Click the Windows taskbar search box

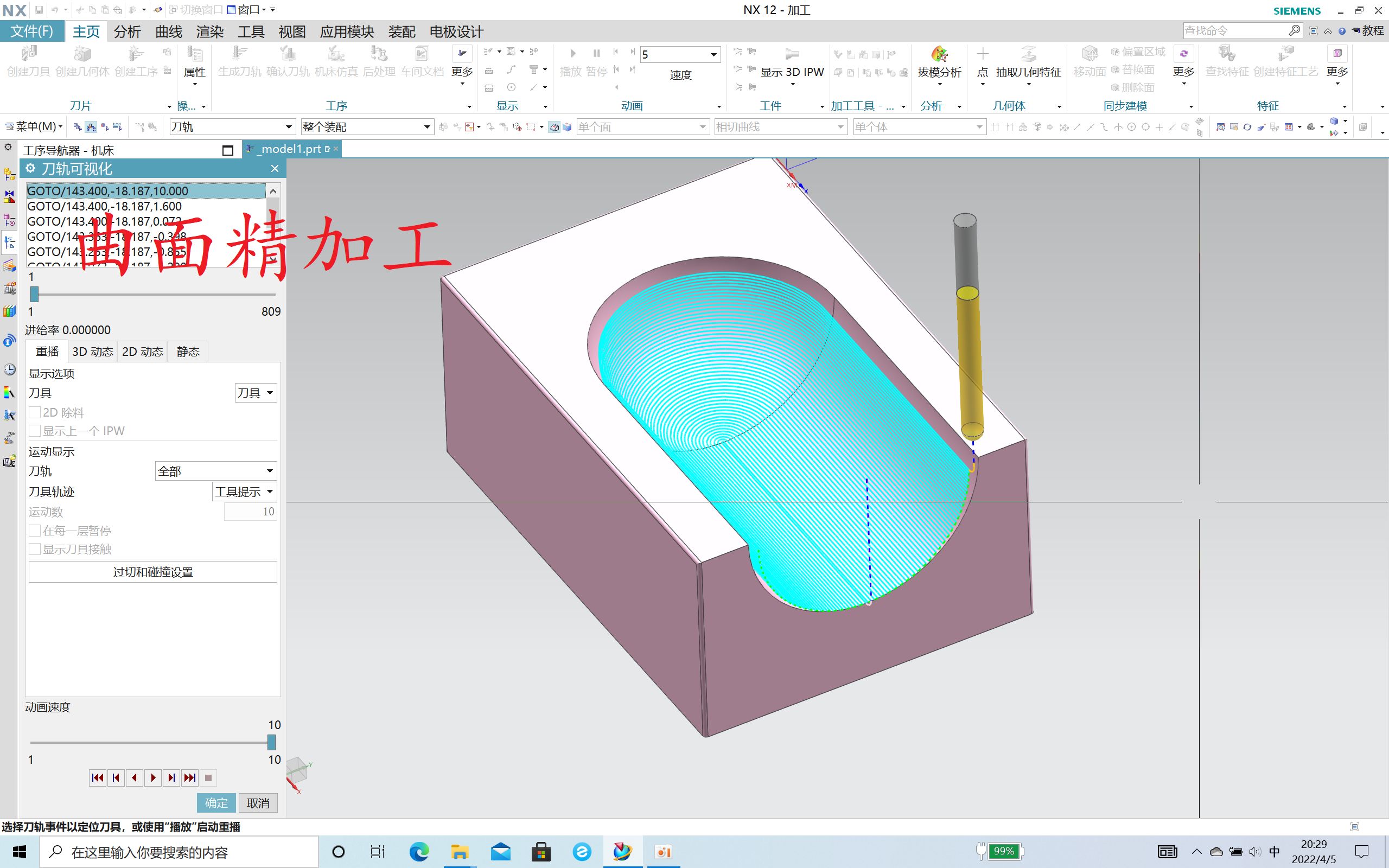(179, 852)
